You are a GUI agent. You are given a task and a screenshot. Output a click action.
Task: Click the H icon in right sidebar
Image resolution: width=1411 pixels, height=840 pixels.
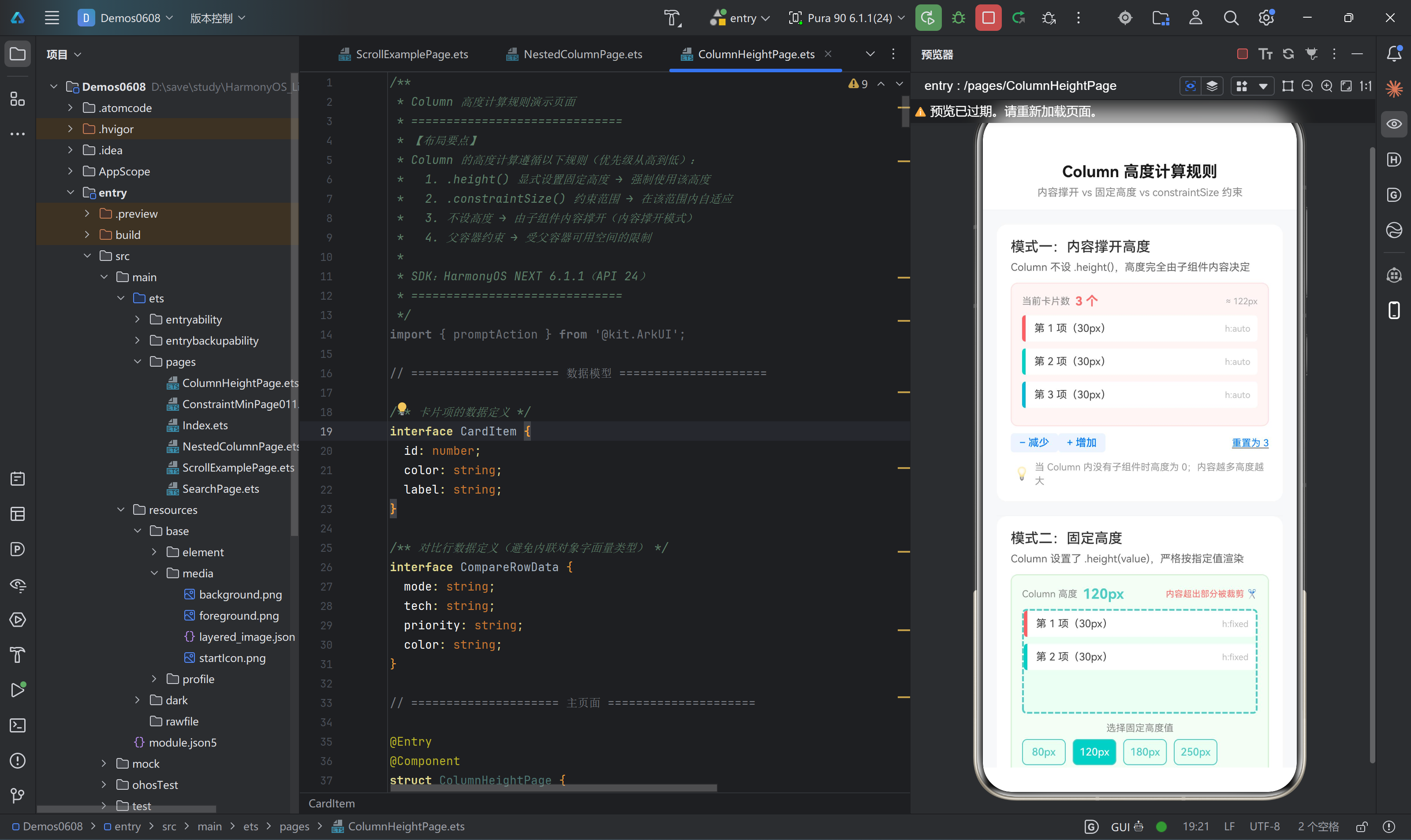(x=1393, y=160)
